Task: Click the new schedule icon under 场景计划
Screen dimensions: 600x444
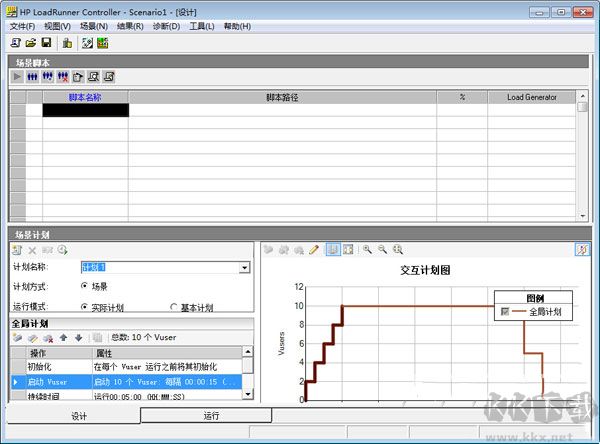Action: point(17,250)
